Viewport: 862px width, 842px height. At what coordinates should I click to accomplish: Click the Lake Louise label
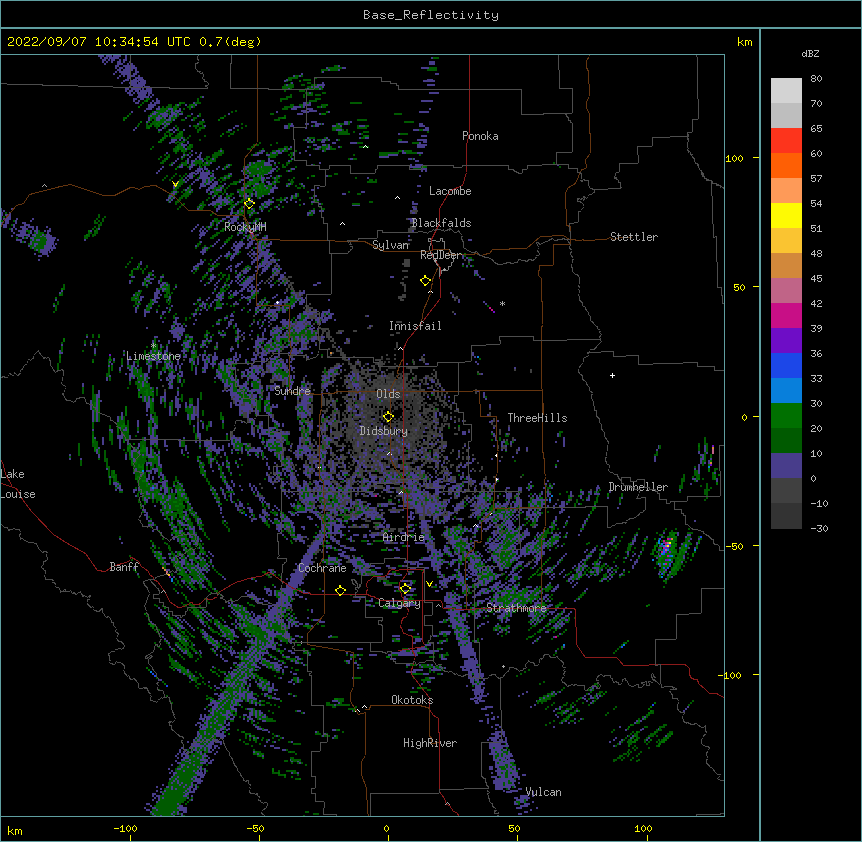[x=18, y=484]
